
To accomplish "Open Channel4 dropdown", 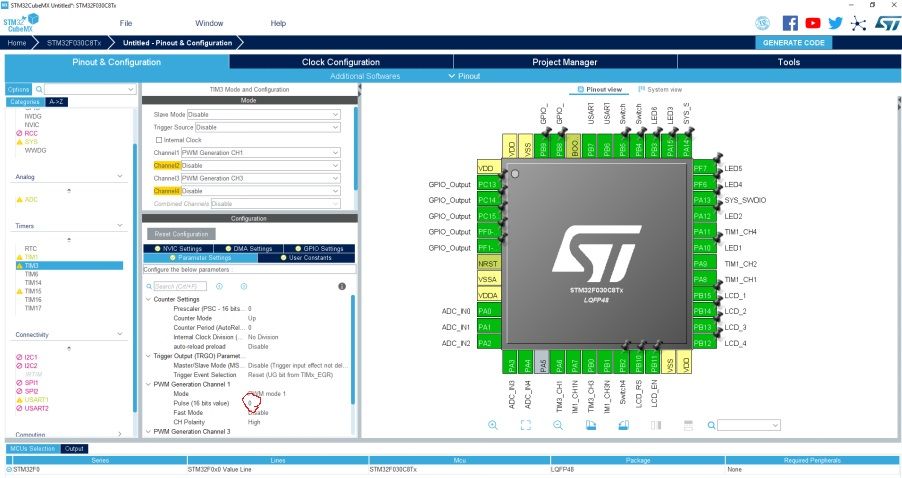I will 261,191.
